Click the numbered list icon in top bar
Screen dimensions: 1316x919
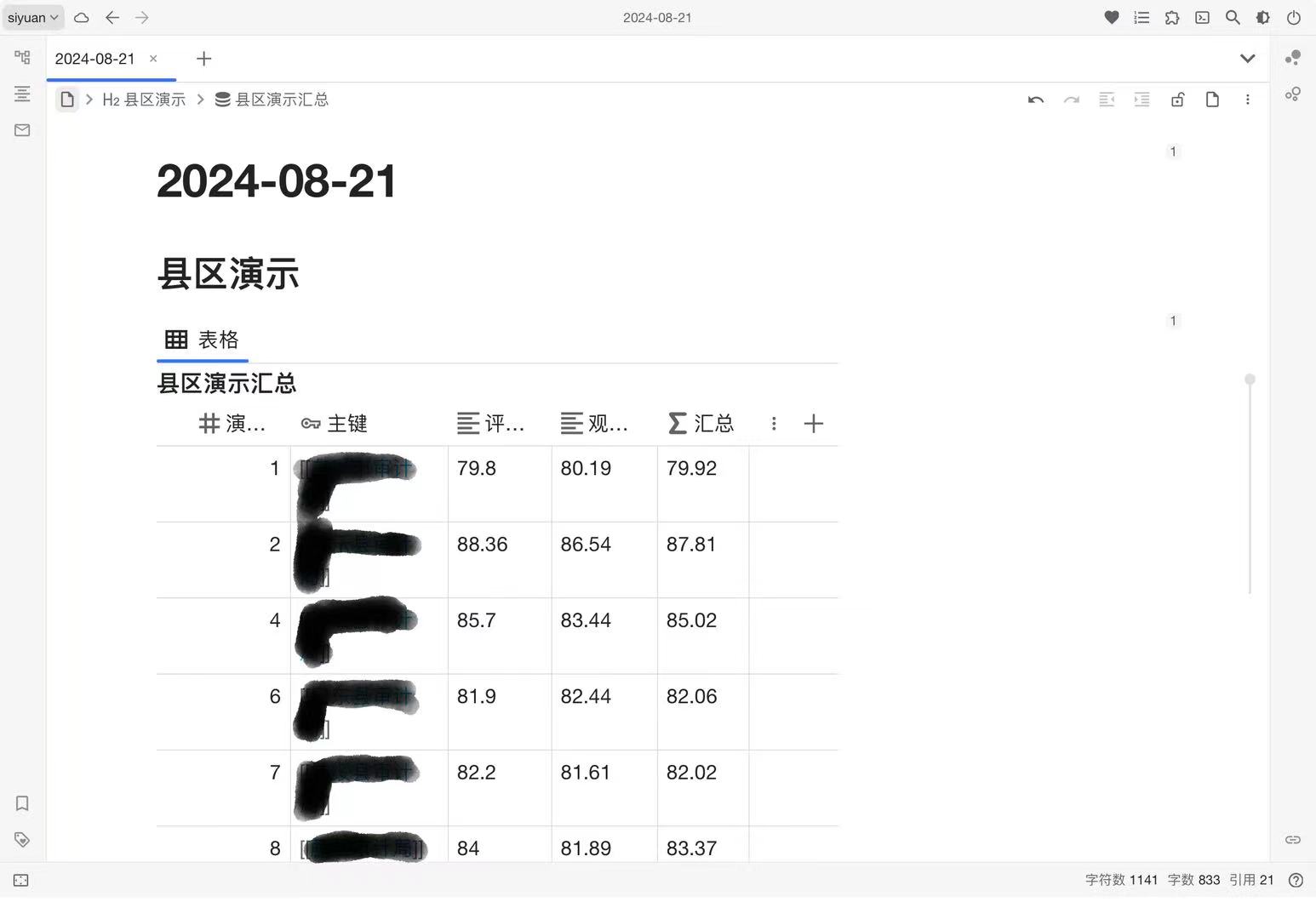click(x=1141, y=17)
